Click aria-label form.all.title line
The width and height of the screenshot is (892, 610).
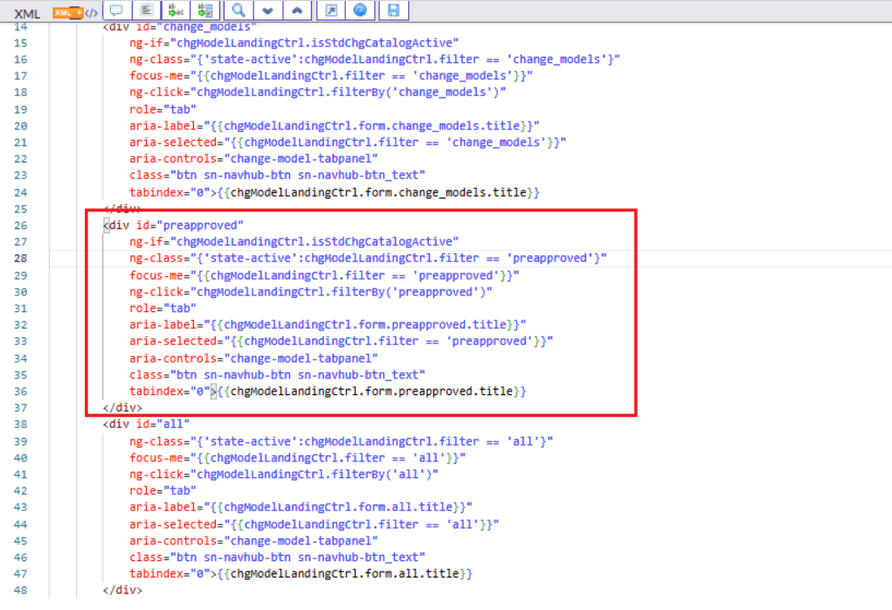coord(300,507)
